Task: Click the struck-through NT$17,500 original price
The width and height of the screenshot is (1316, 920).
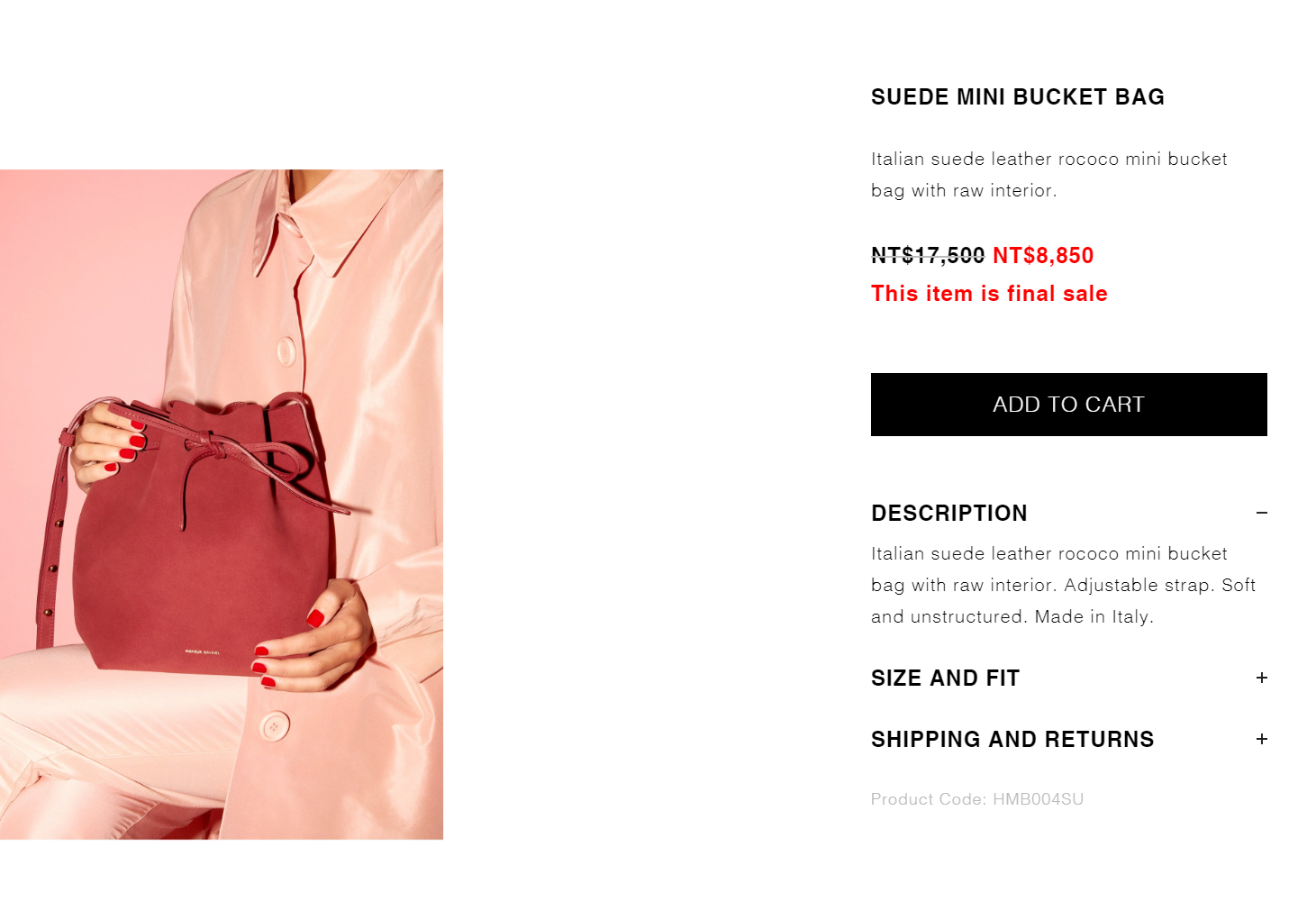Action: click(928, 256)
